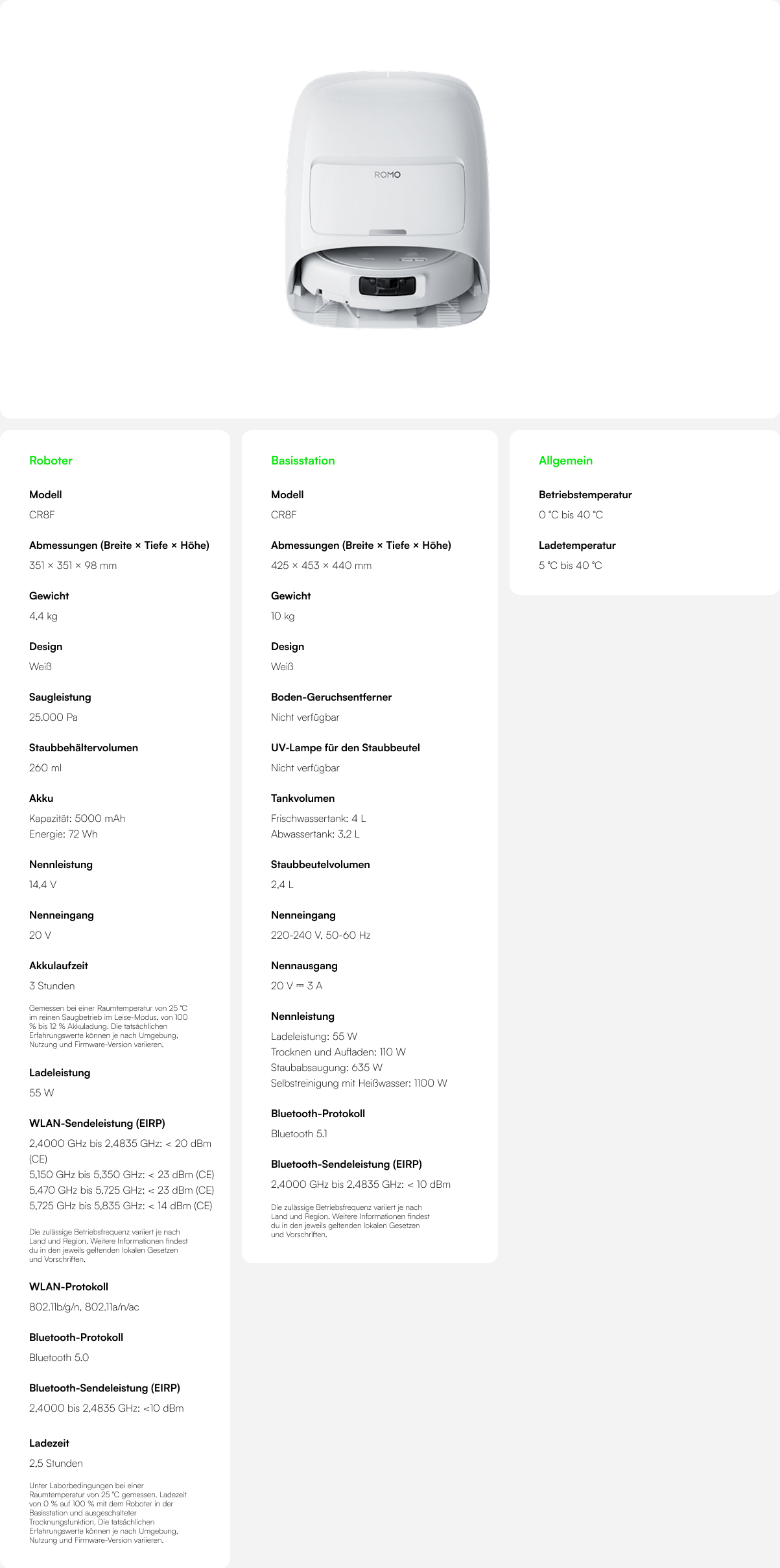Click the UV-Lampe für den Staubbeutel label
The image size is (780, 1568).
[346, 747]
